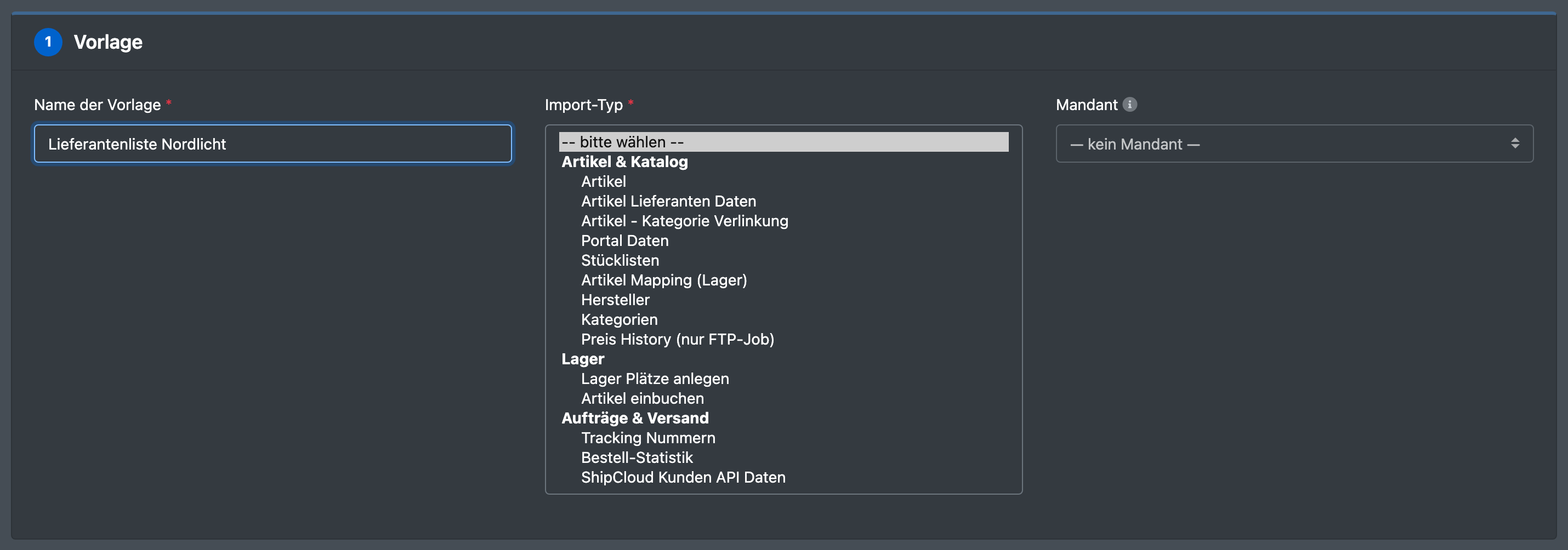Viewport: 1568px width, 550px height.
Task: Click the Mandant info icon
Action: (1130, 104)
